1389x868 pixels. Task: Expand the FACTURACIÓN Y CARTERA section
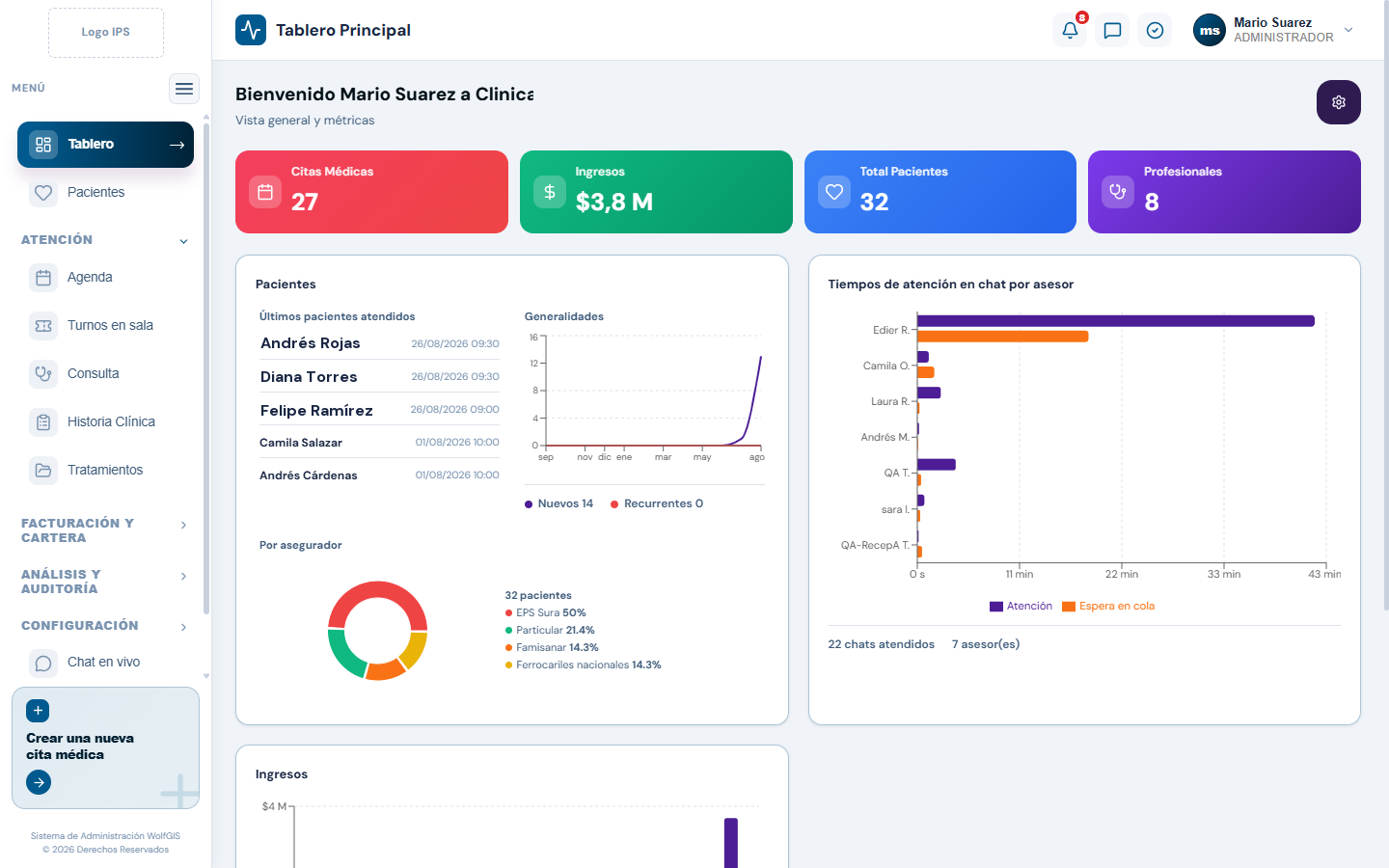(x=105, y=530)
